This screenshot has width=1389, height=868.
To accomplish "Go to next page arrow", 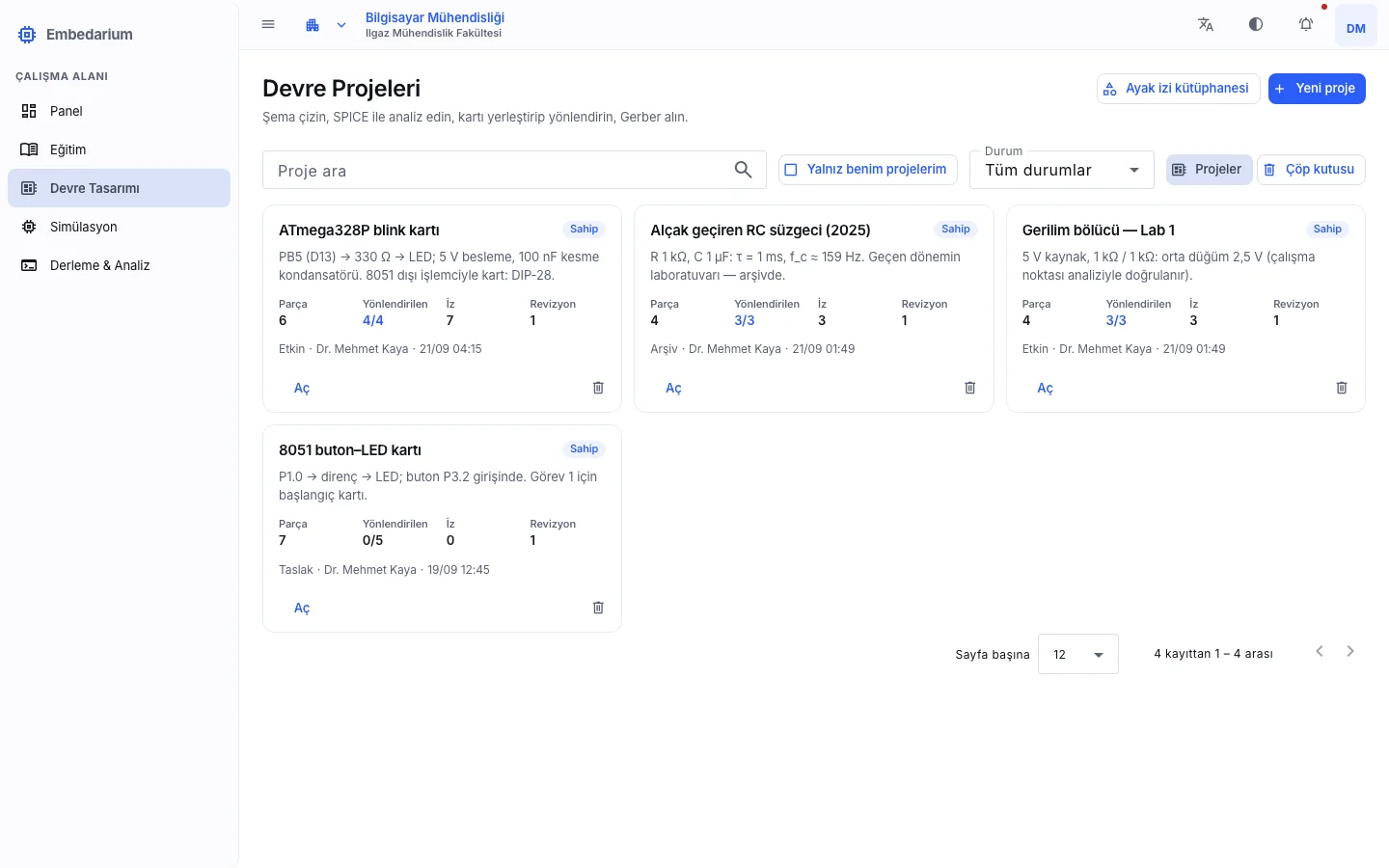I will [1350, 652].
